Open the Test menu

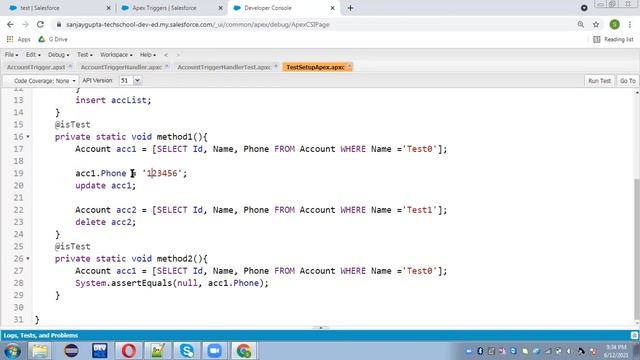pyautogui.click(x=84, y=55)
